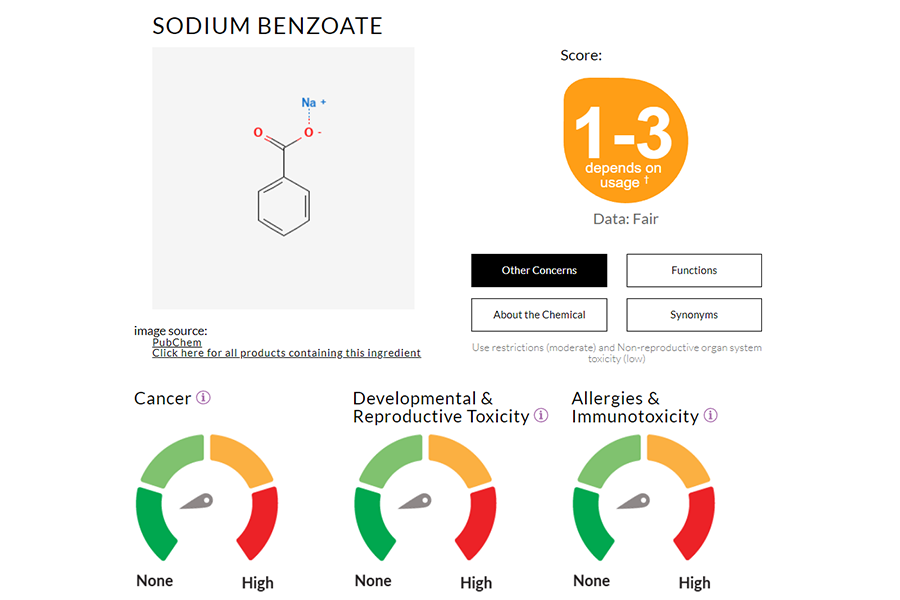Click the Developmental & Reproductive Toxicity gauge needle
This screenshot has height=600, width=900.
click(x=415, y=502)
